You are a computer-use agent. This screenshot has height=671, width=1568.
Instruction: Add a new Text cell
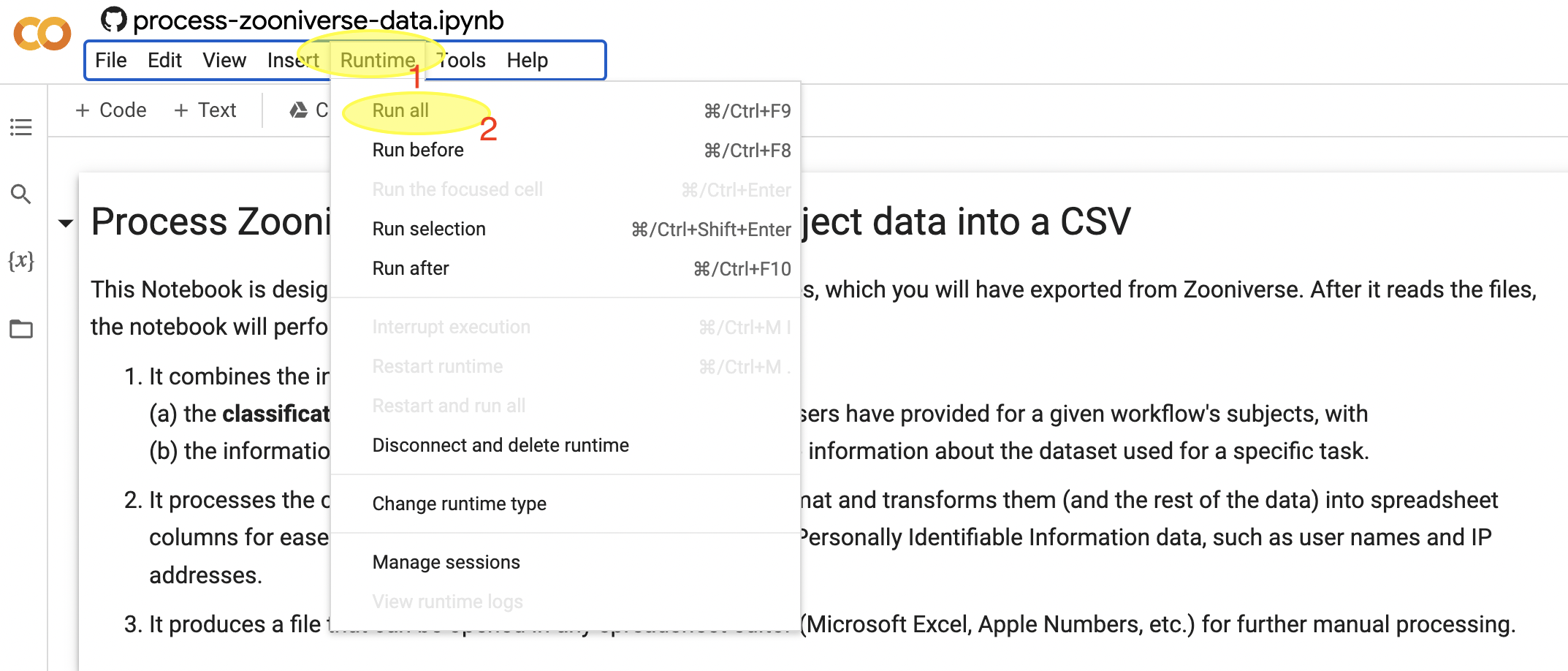(205, 110)
